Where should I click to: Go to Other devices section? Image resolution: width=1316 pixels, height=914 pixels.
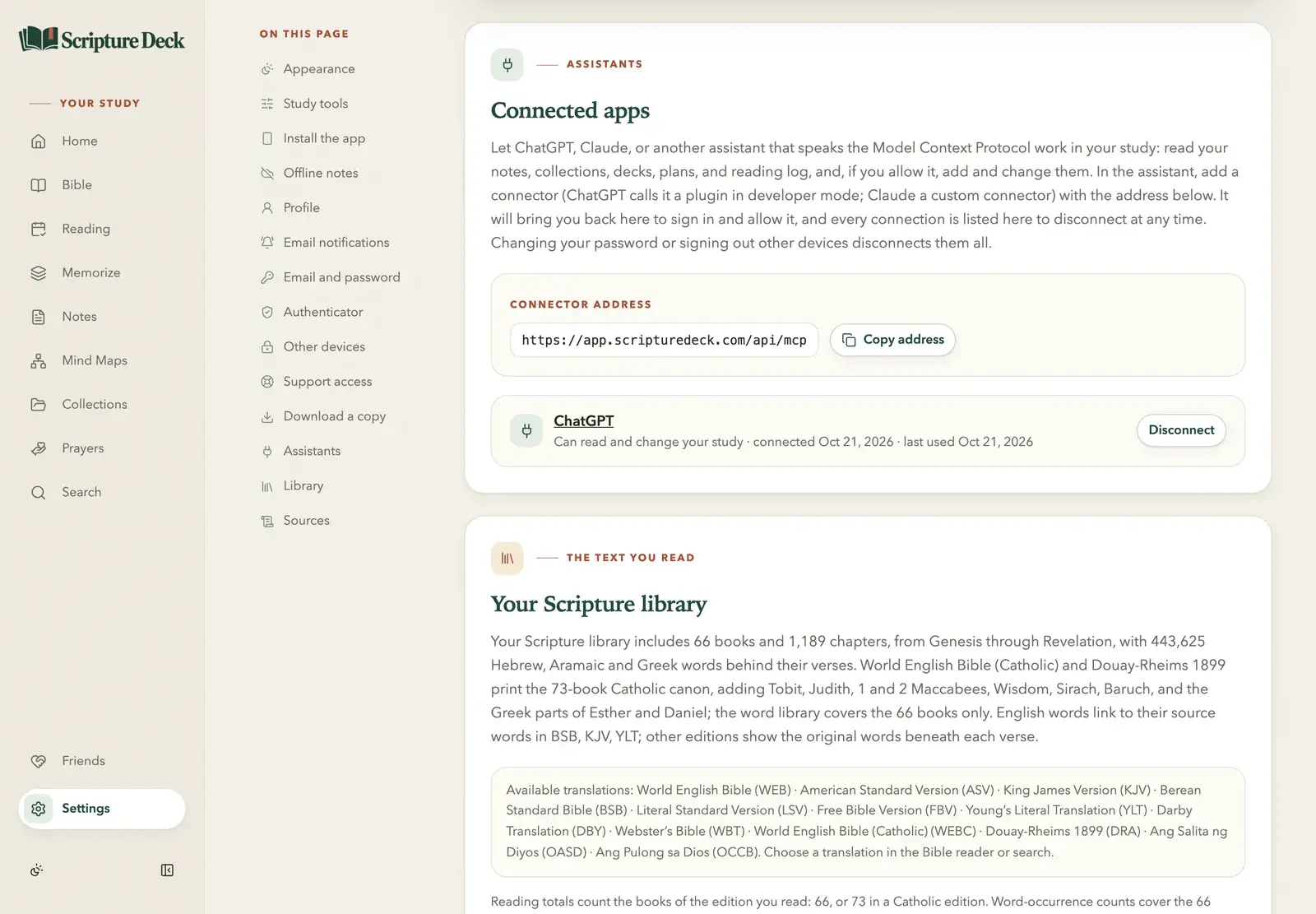tap(324, 347)
